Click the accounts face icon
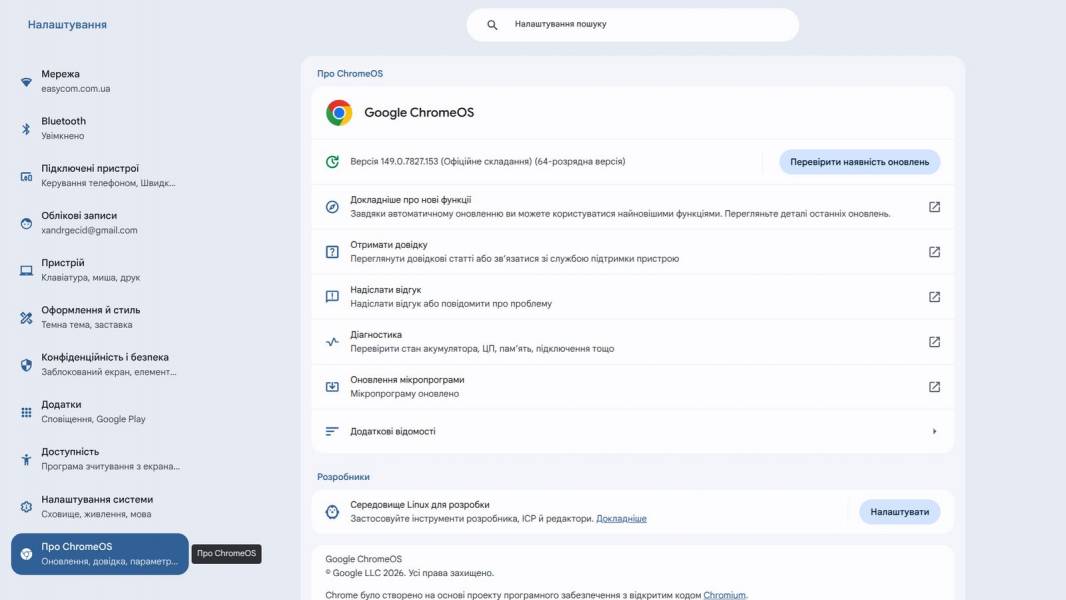 click(x=26, y=223)
